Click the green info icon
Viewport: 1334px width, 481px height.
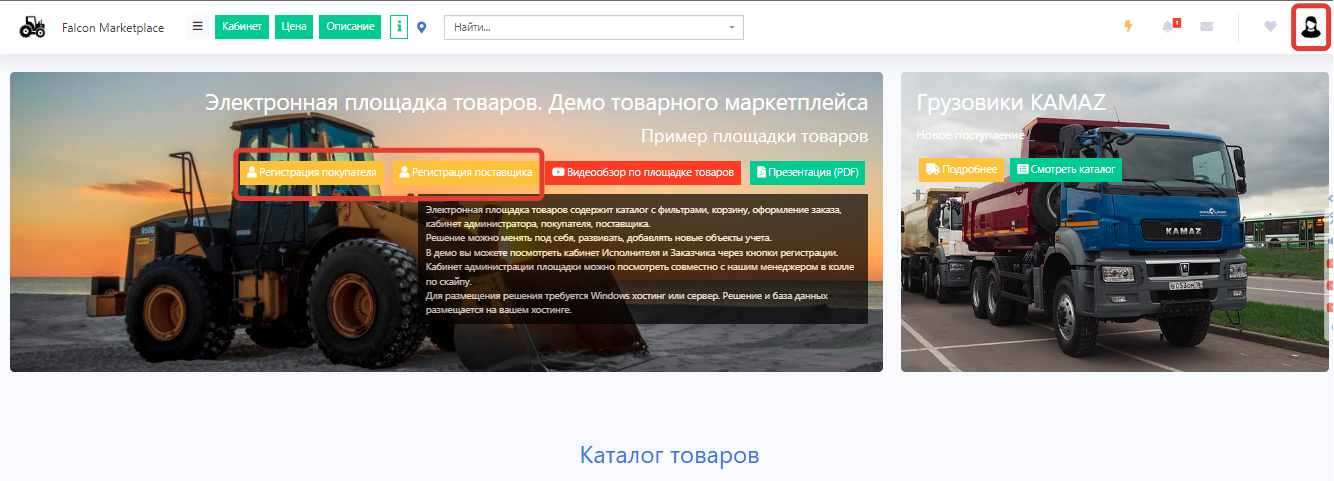point(399,27)
